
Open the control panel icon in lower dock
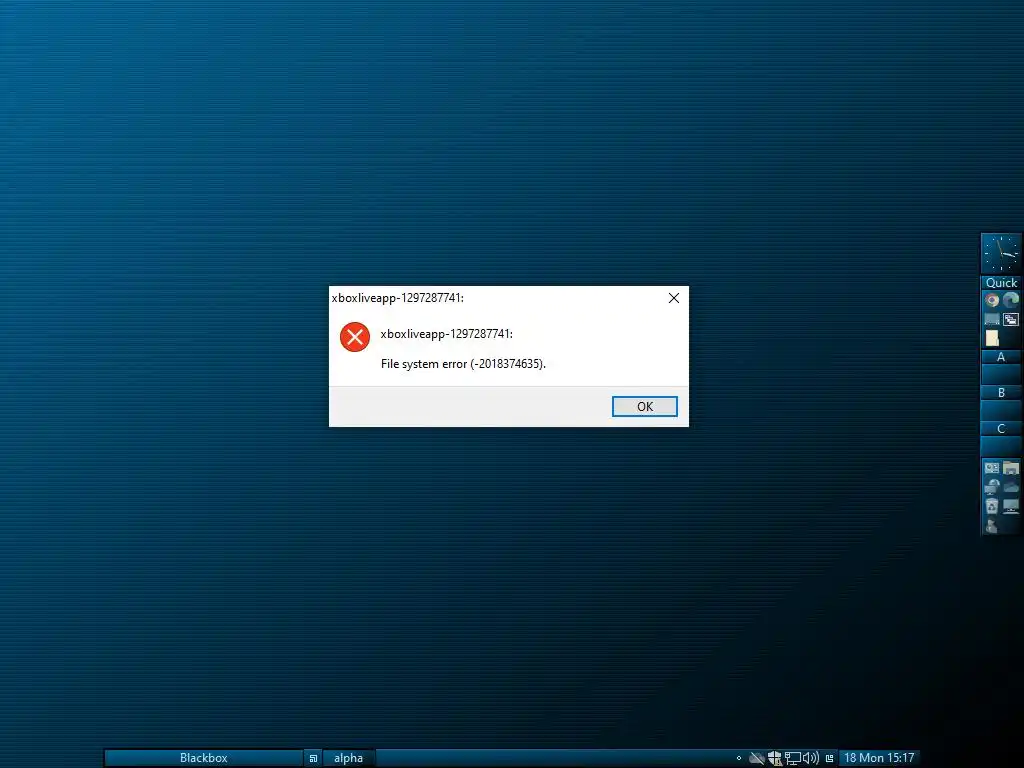[992, 468]
